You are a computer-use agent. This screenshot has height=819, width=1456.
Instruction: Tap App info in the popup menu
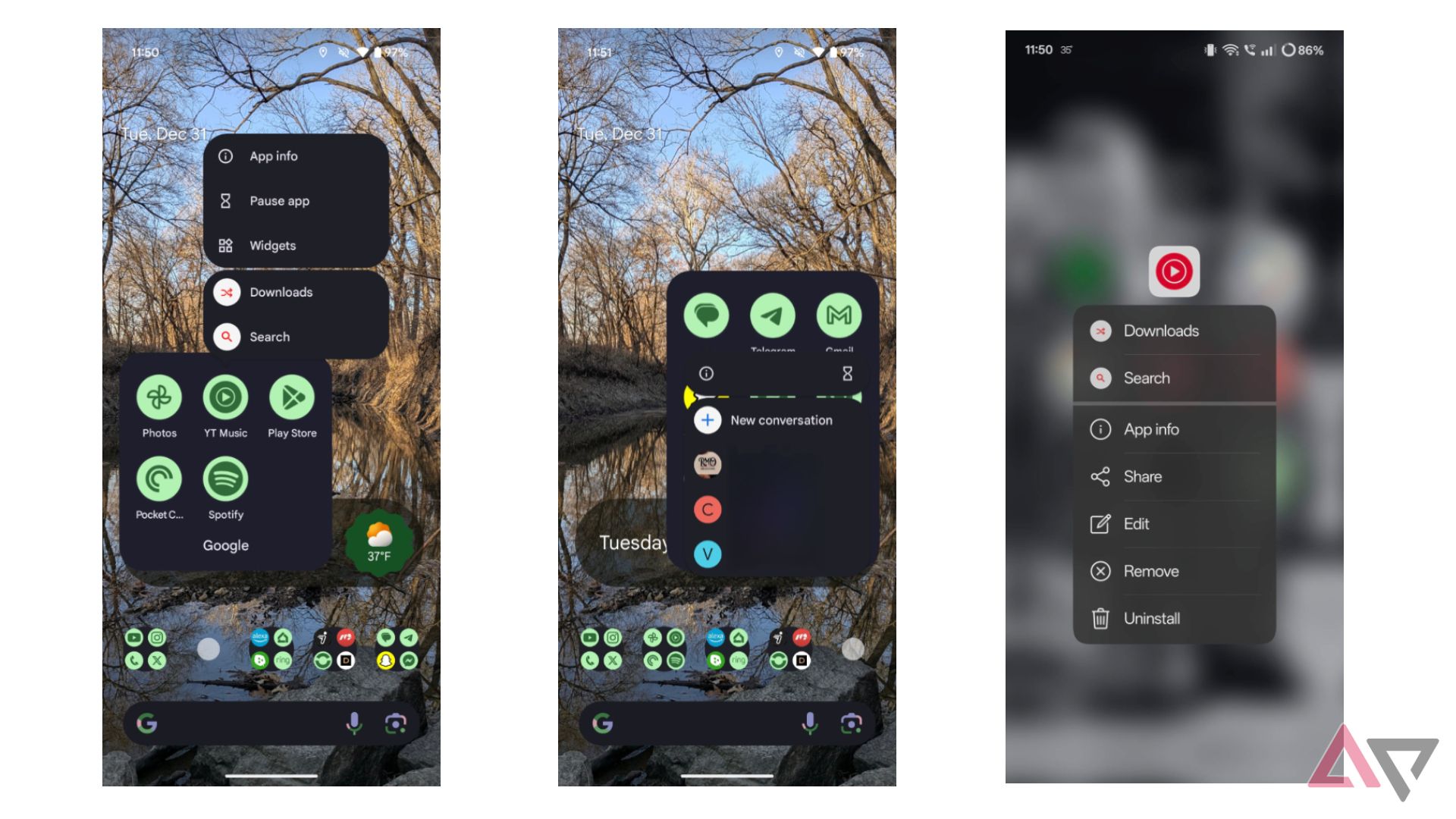pos(274,156)
